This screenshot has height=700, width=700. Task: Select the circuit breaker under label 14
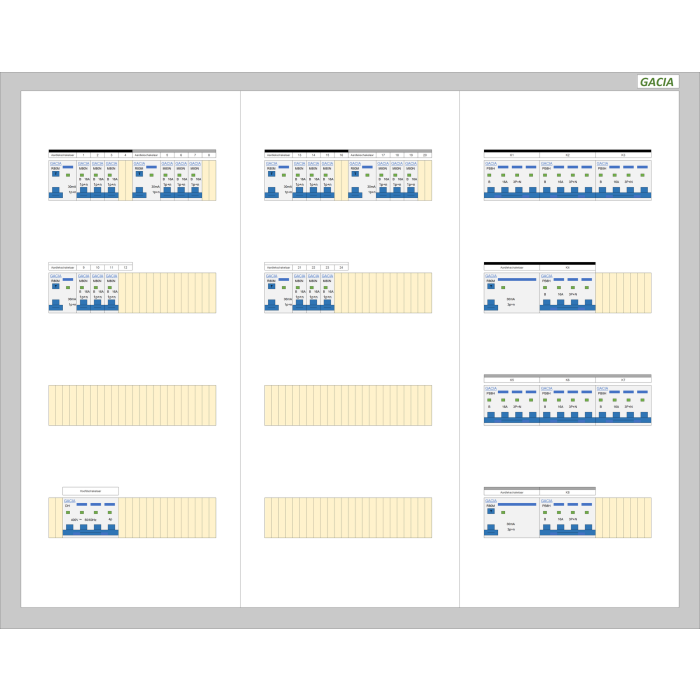(x=314, y=180)
